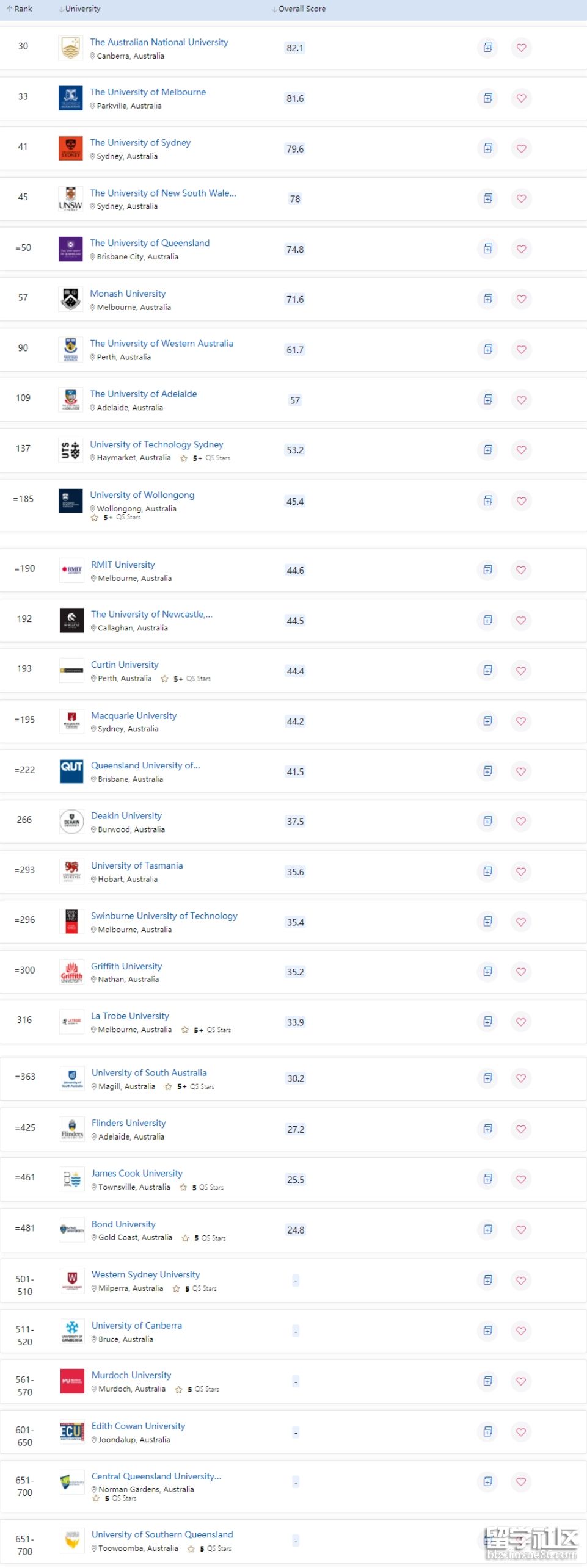Open Macquarie University page link
The image size is (587, 1568).
tap(134, 715)
